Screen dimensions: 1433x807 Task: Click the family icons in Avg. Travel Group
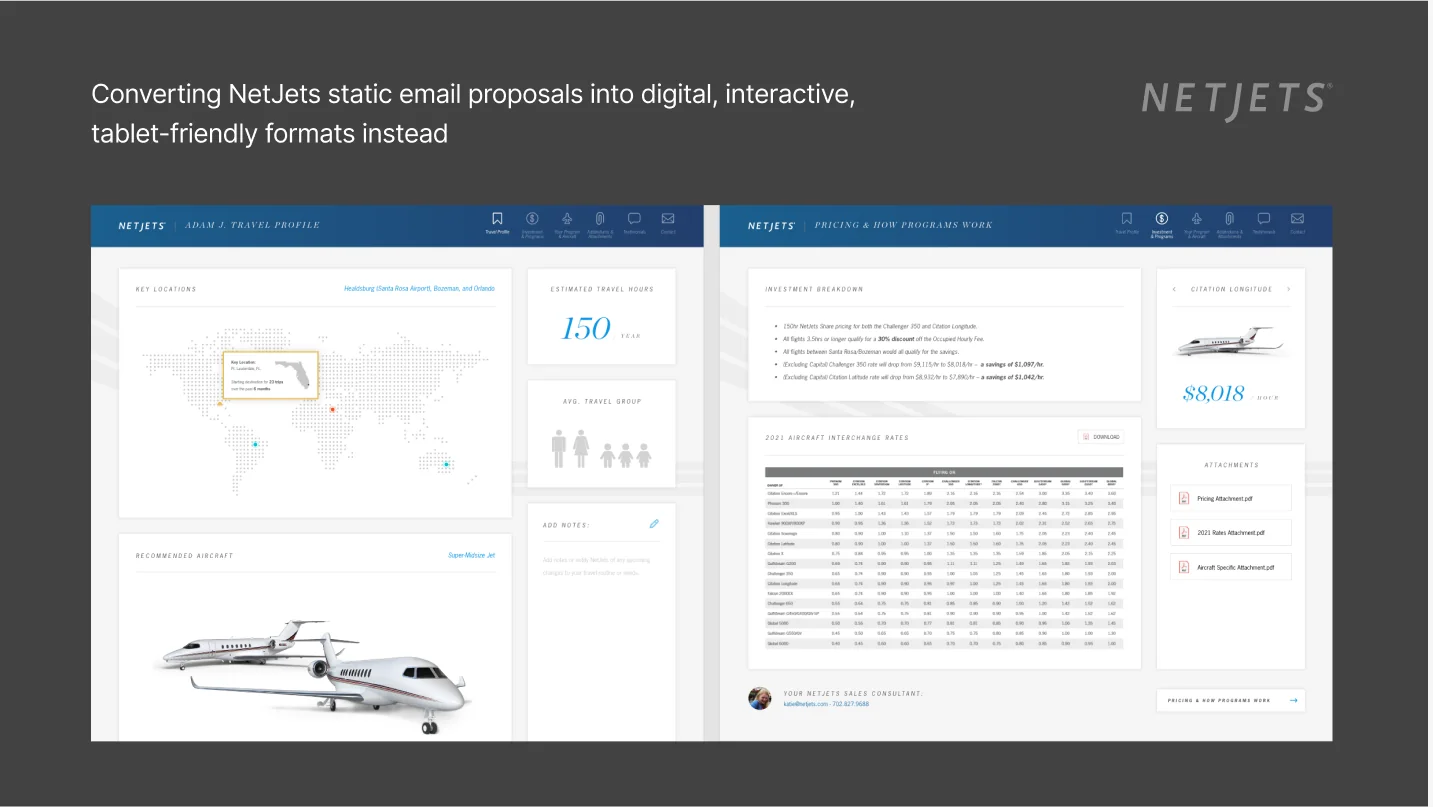[x=601, y=448]
